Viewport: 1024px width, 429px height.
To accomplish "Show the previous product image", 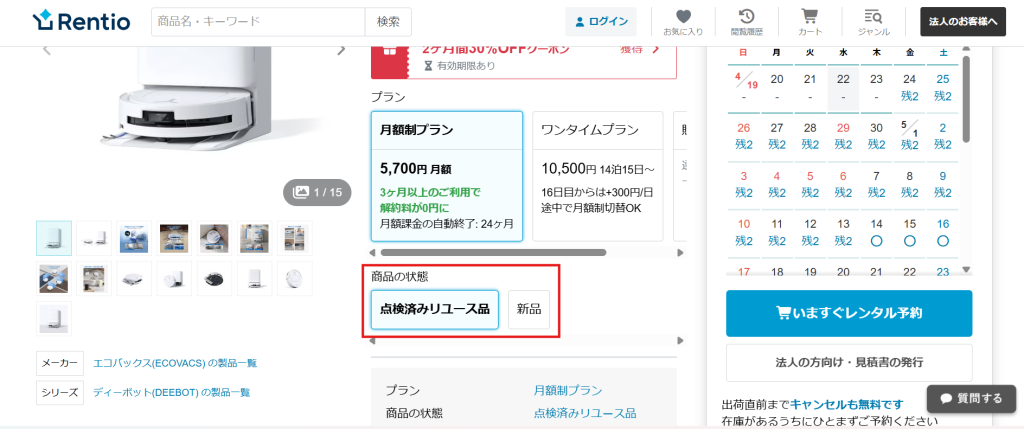I will pyautogui.click(x=46, y=50).
